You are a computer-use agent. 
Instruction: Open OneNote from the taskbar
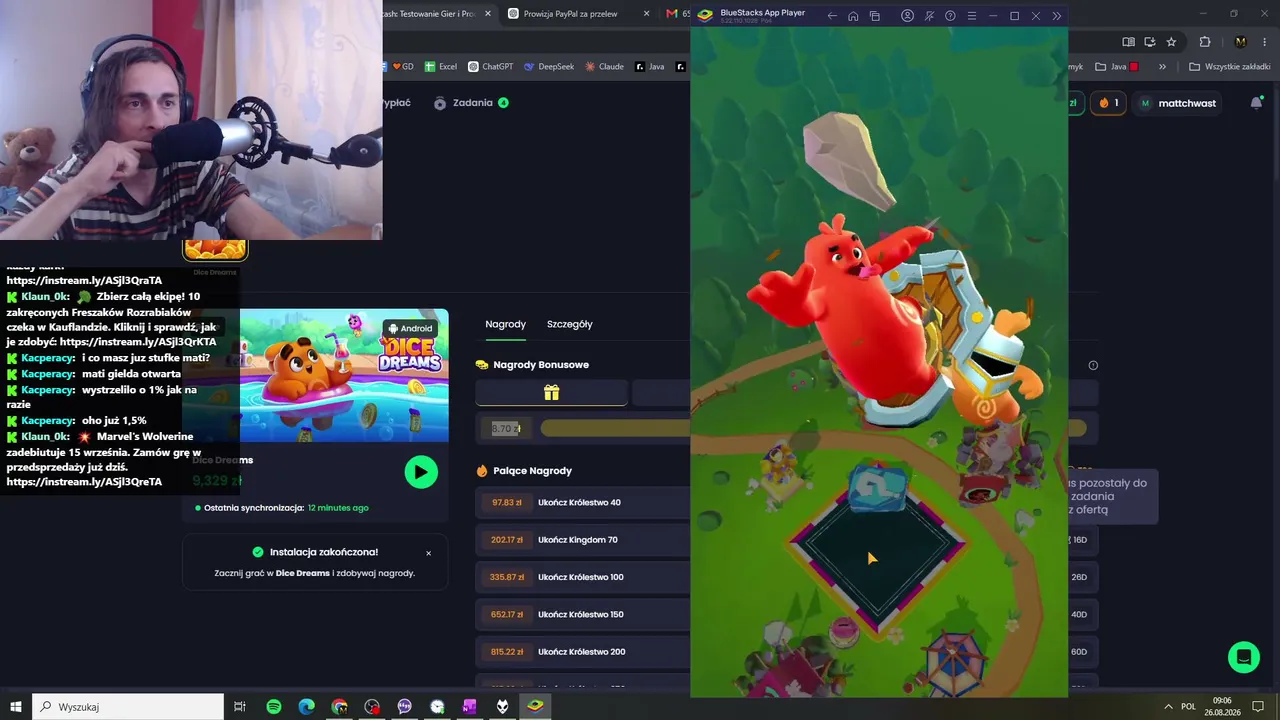point(469,707)
